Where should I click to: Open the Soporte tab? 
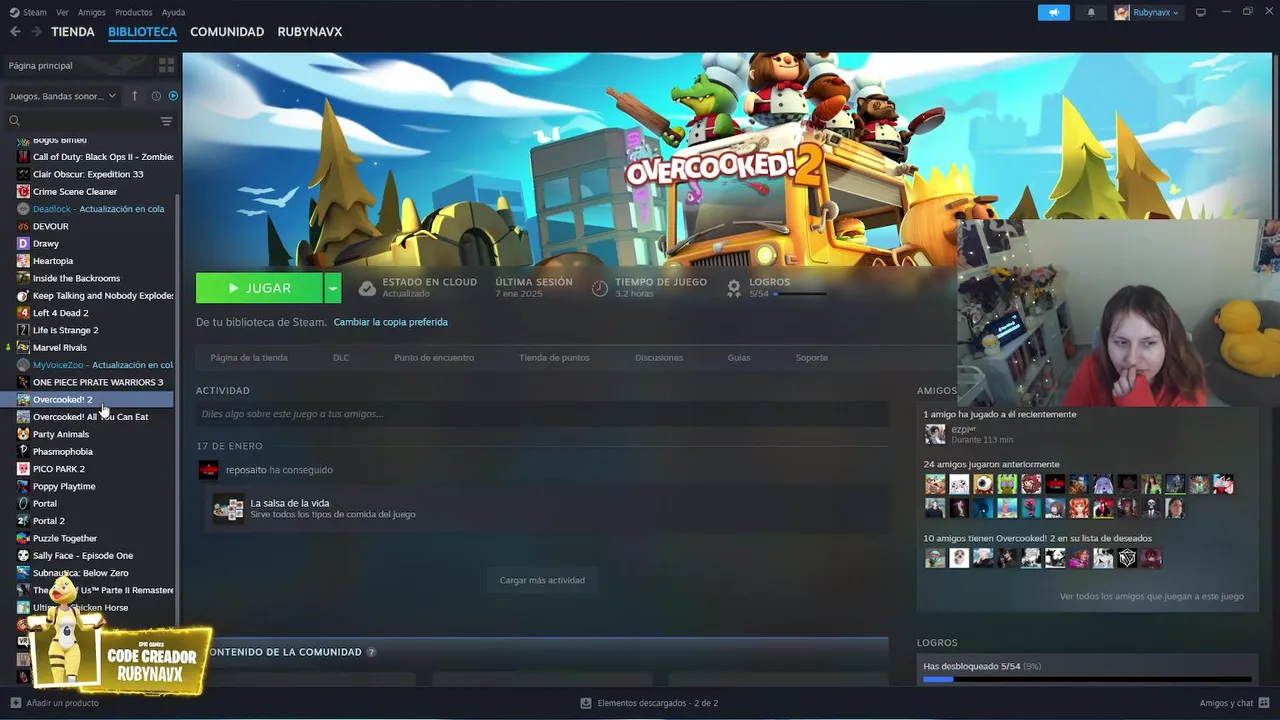point(812,357)
